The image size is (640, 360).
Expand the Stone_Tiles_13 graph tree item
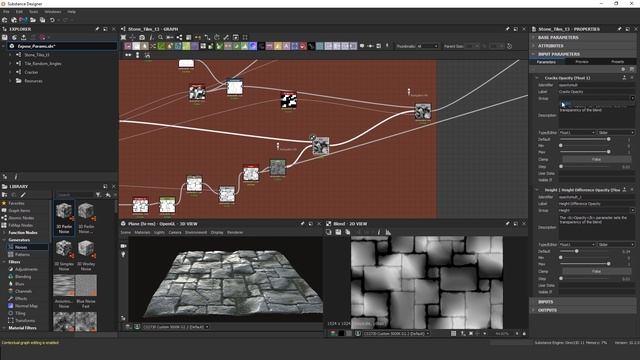(x=10, y=55)
